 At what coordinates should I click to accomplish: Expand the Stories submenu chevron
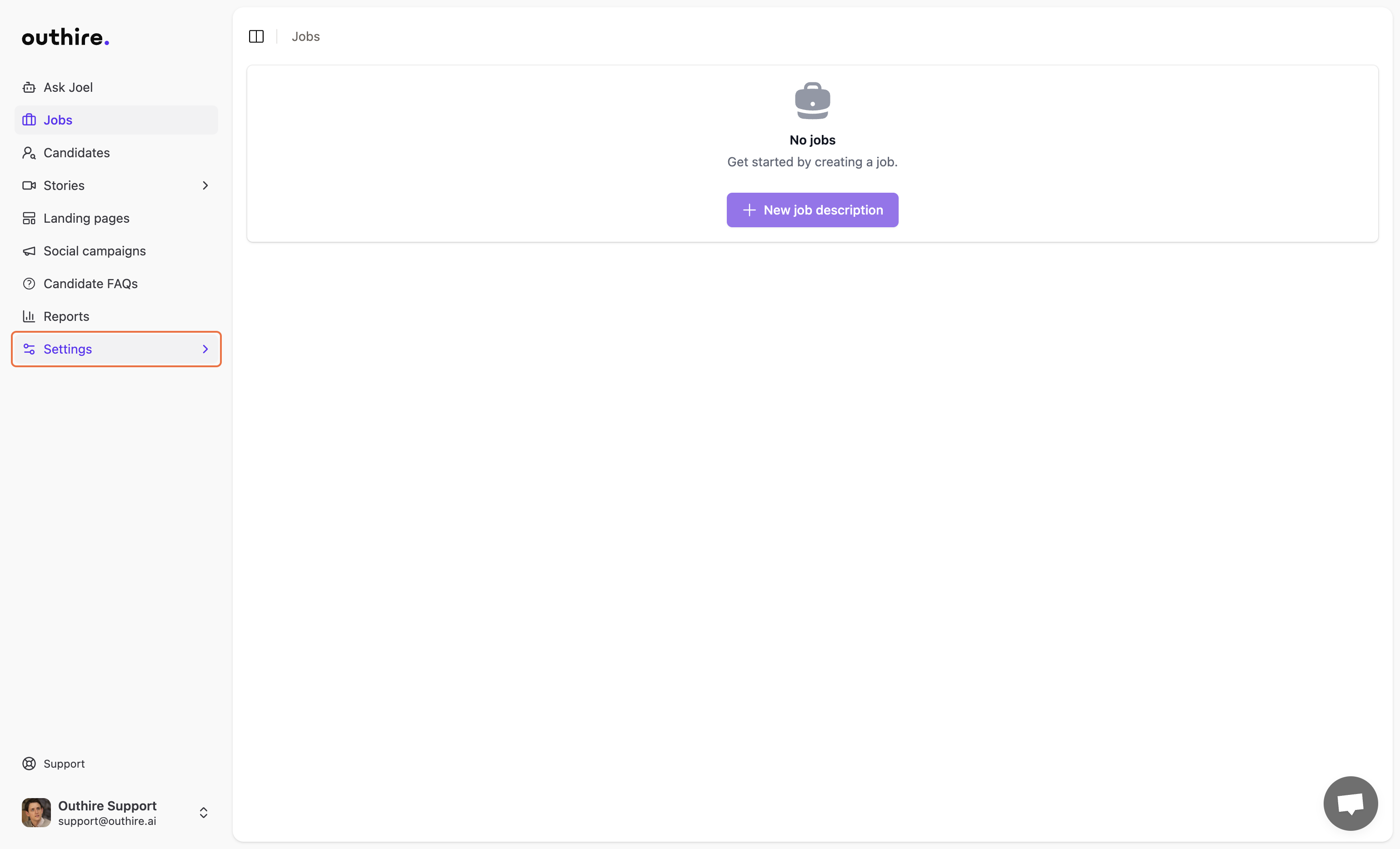(205, 185)
